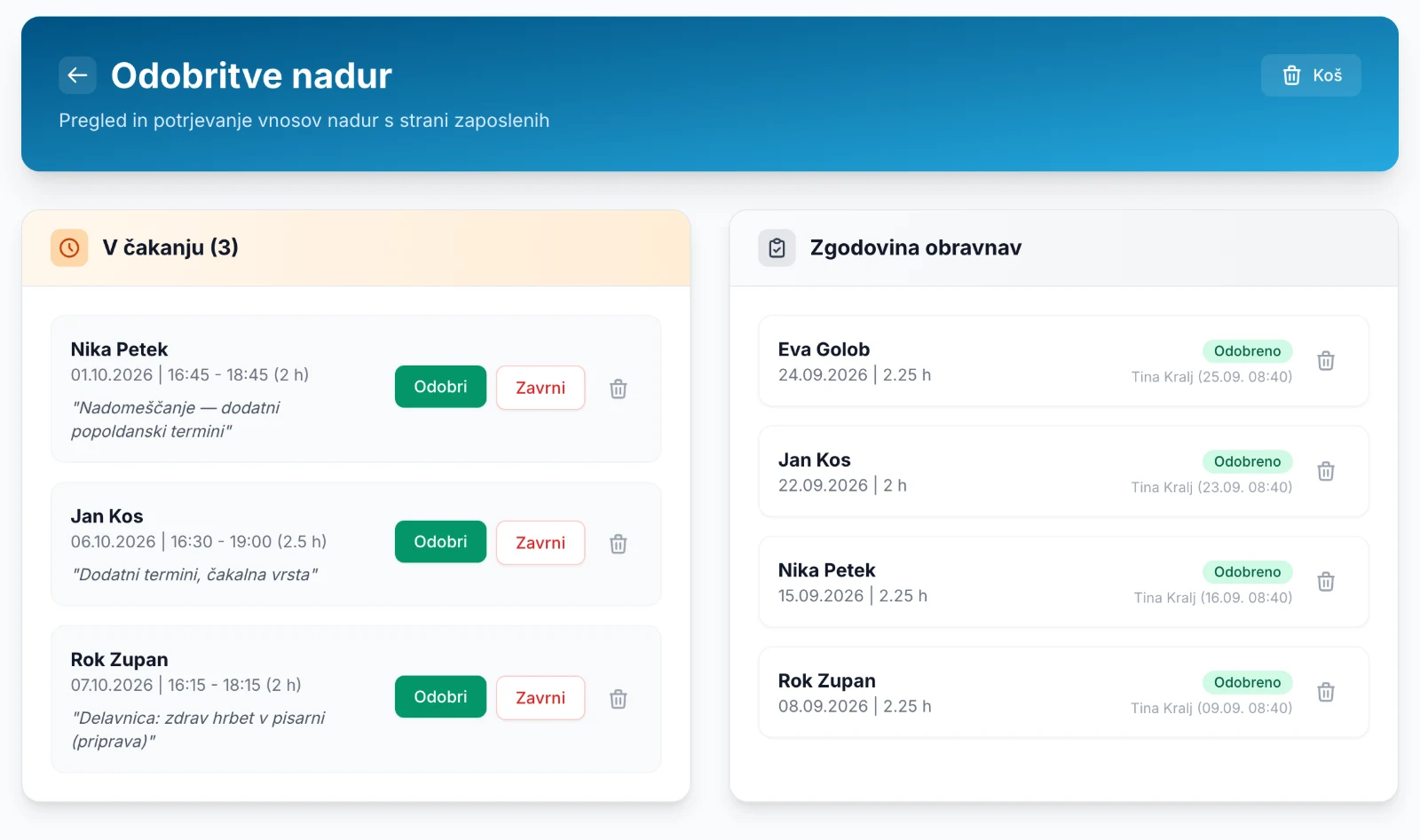
Task: Click the "24.09.2026 | 2.25 h" entry text
Action: click(x=855, y=375)
